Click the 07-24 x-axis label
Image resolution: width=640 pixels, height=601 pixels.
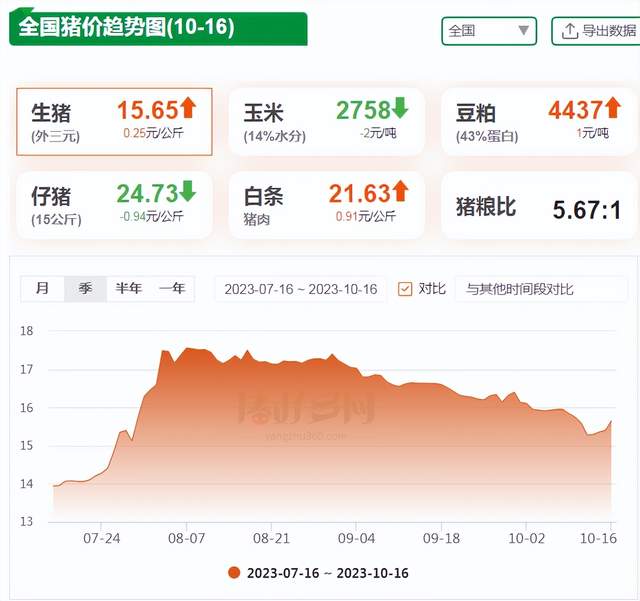click(102, 538)
